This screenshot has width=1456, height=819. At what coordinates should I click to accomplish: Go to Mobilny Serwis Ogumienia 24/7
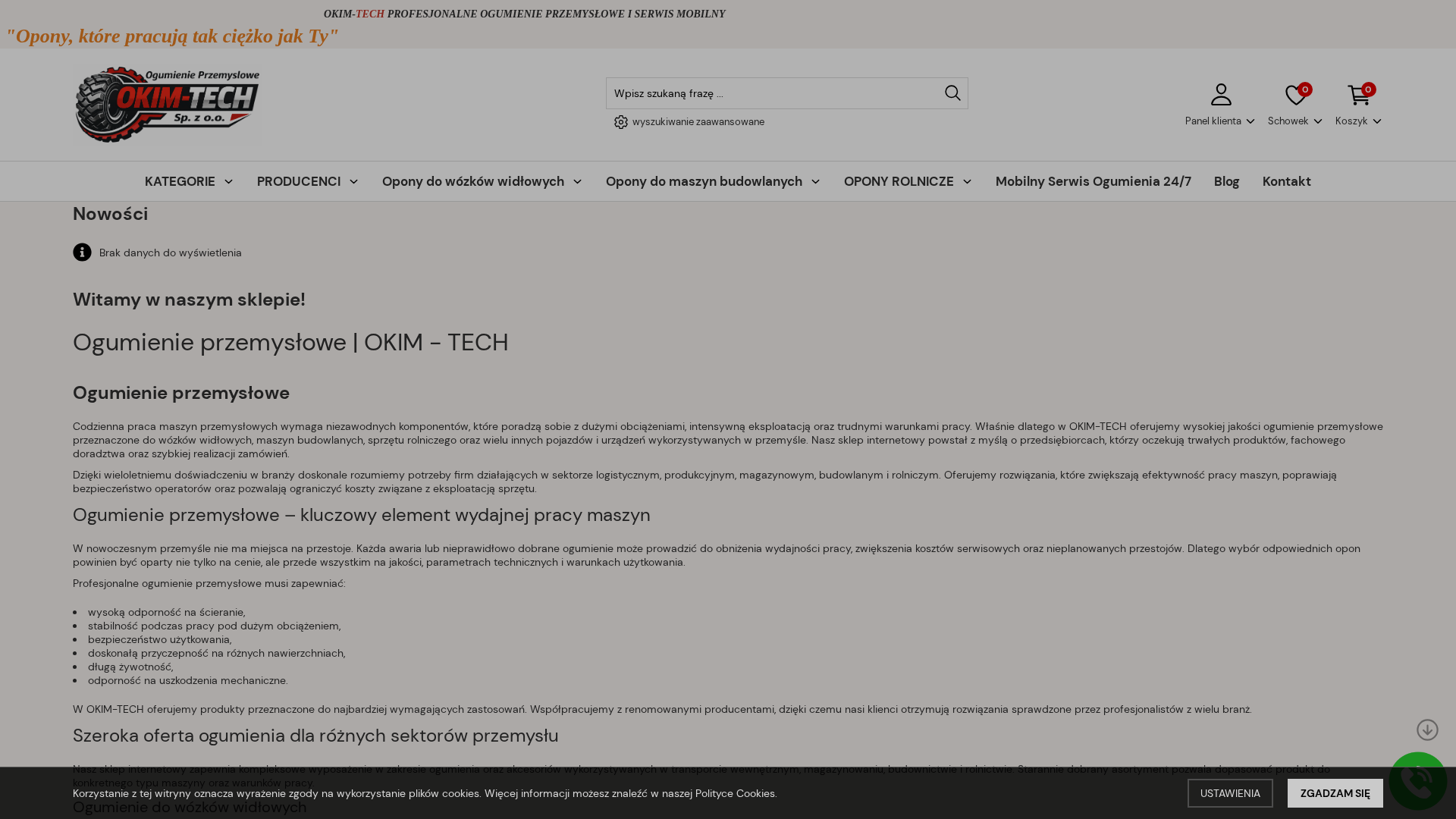pos(1093,181)
